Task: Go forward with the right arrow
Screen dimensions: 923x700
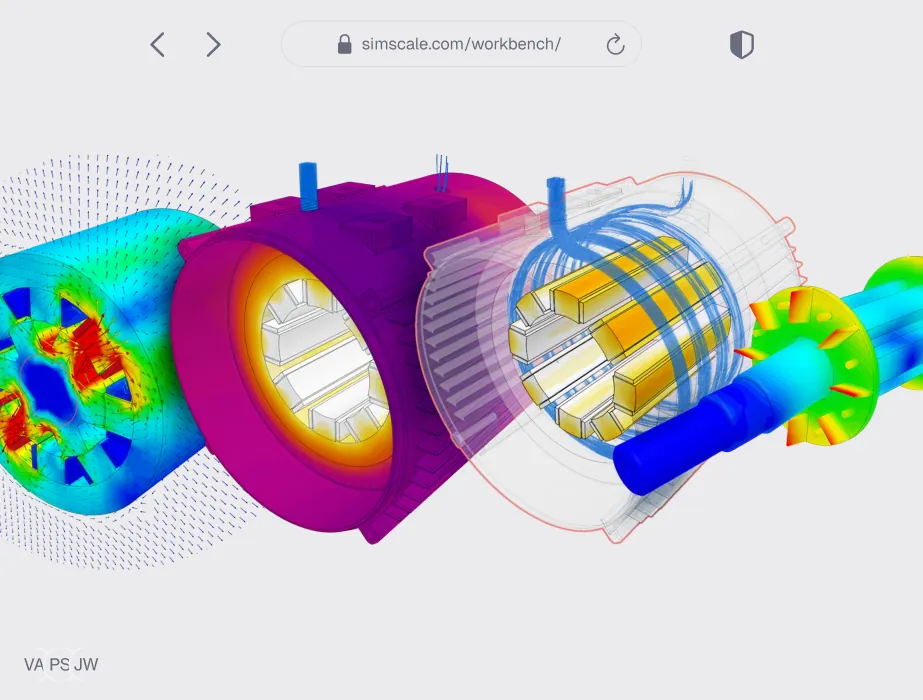Action: click(x=213, y=45)
